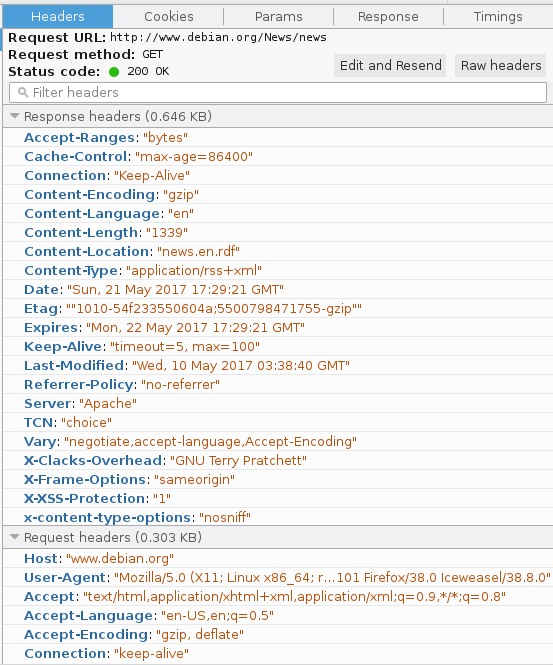This screenshot has width=553, height=665.
Task: Collapse the Request headers section triangle
Action: point(14,537)
